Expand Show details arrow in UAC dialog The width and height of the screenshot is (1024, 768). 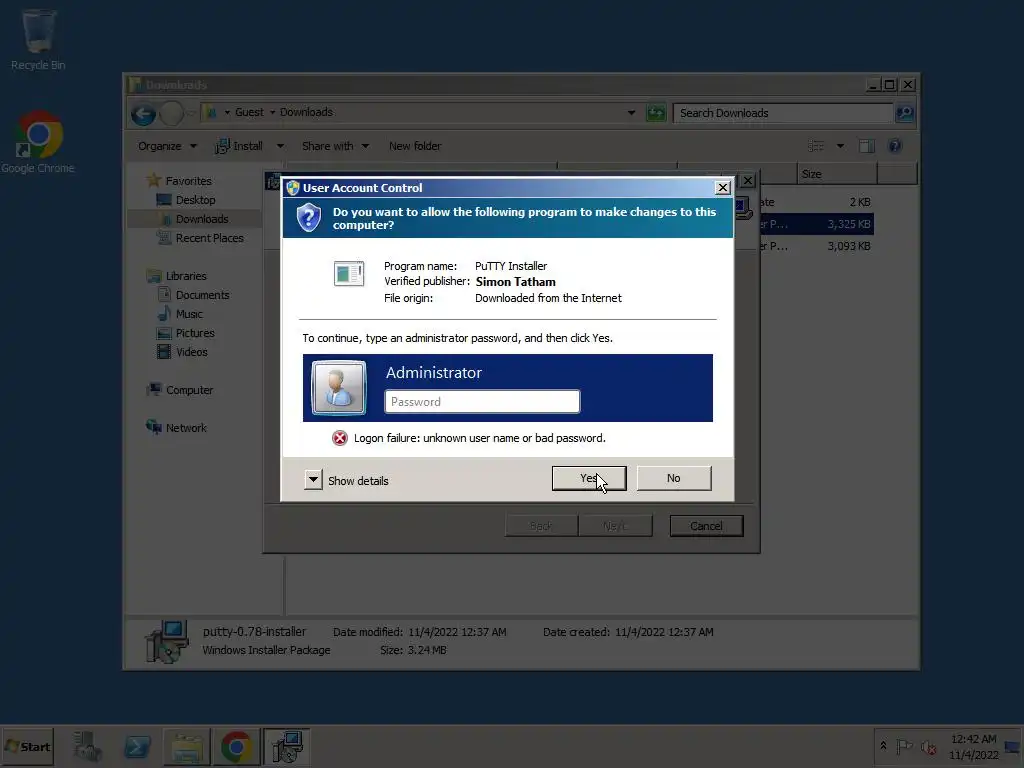pos(313,480)
